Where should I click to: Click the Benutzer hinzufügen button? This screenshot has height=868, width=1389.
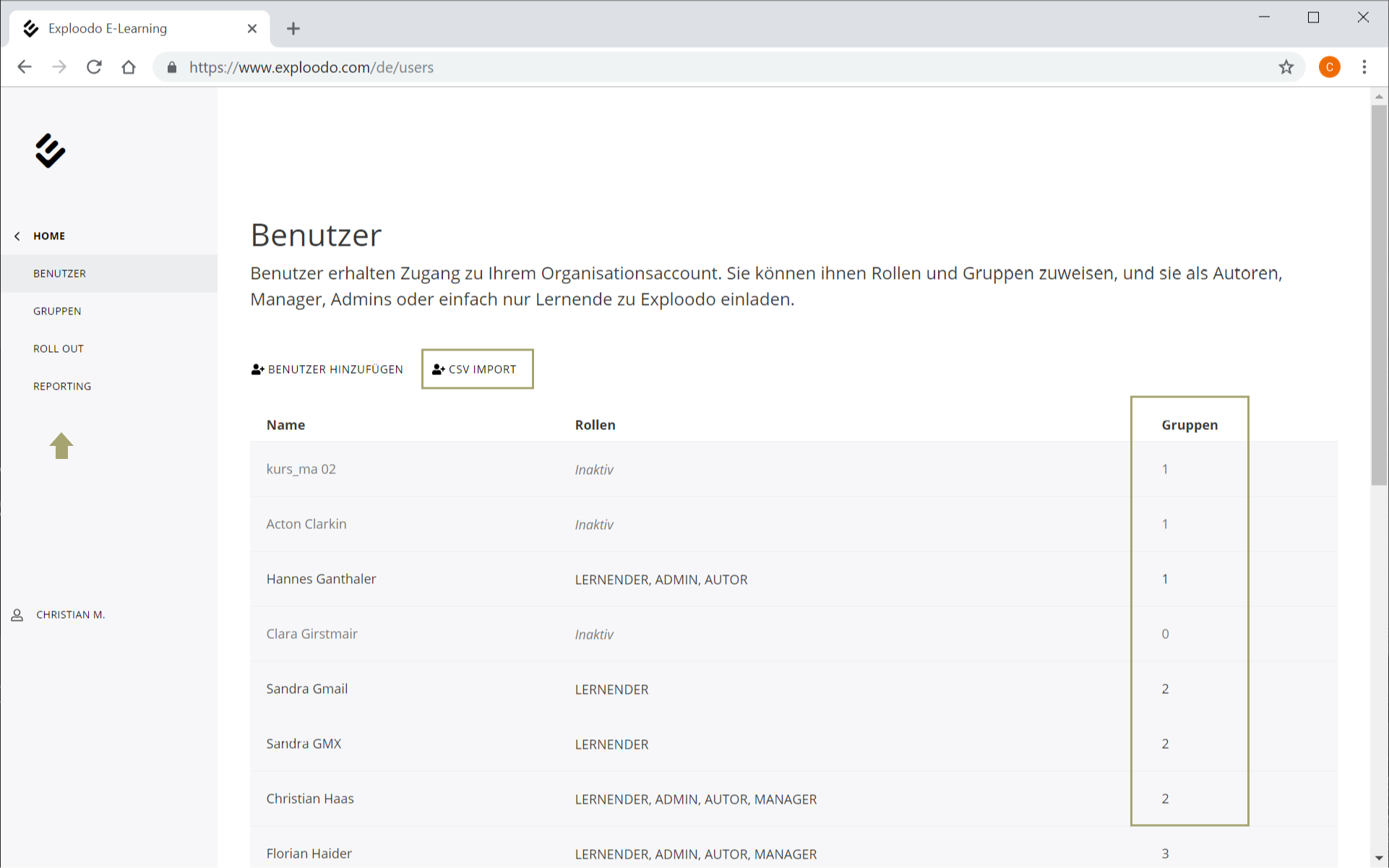pyautogui.click(x=327, y=369)
